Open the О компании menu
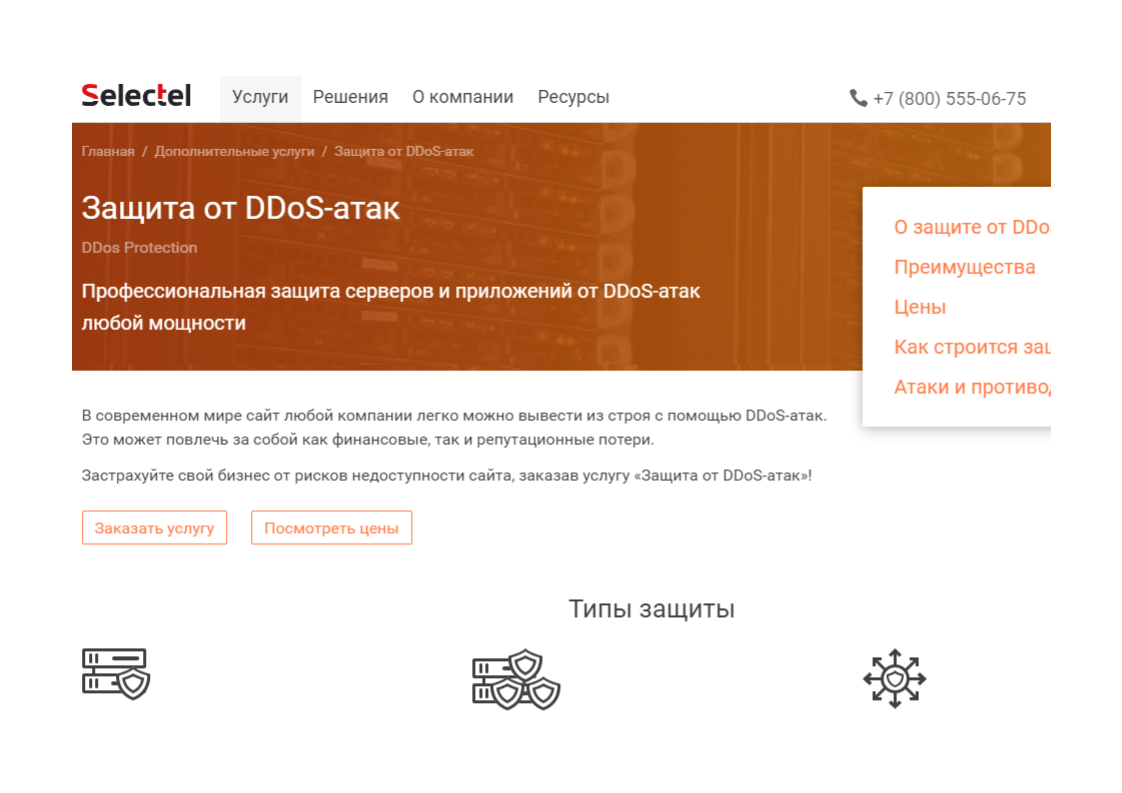Image resolution: width=1122 pixels, height=793 pixels. (x=463, y=97)
